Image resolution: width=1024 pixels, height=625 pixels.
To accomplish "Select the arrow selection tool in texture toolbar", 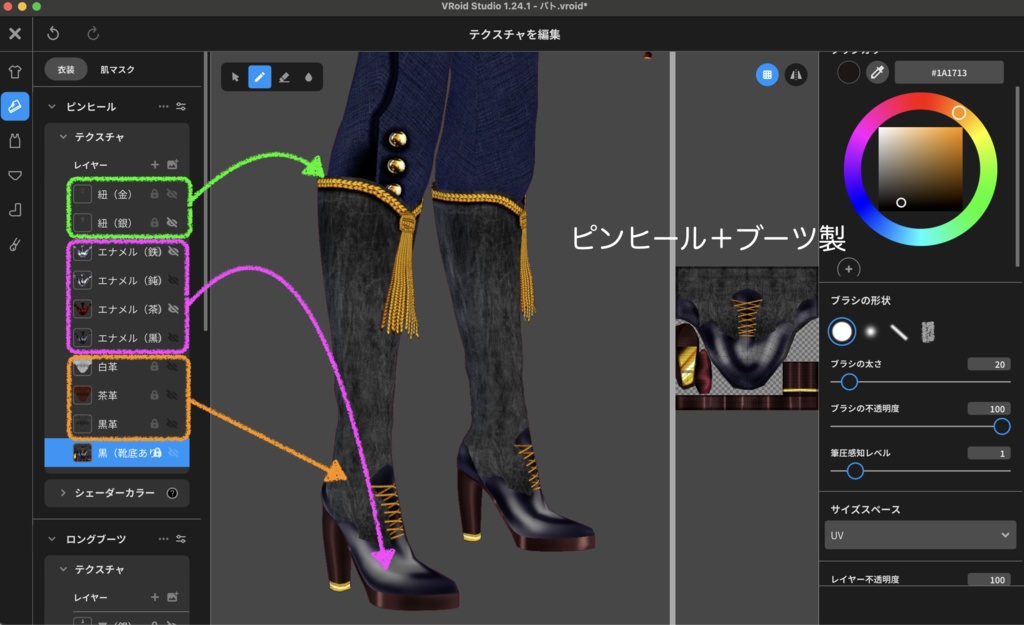I will [235, 78].
